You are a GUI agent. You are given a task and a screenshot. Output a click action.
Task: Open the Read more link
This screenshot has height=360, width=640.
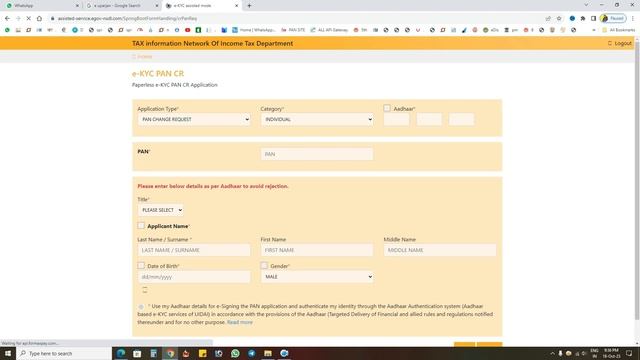click(x=240, y=322)
